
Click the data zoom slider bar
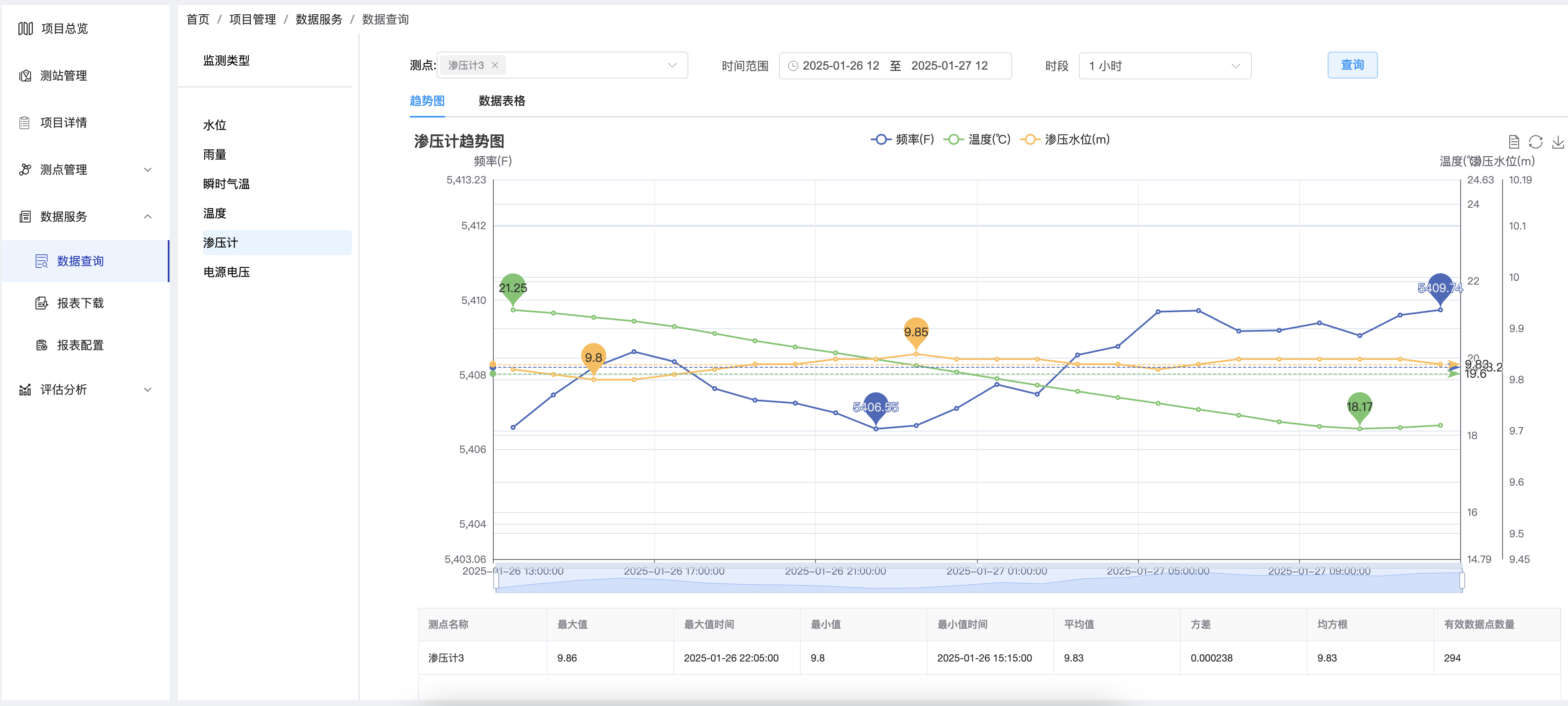point(979,580)
